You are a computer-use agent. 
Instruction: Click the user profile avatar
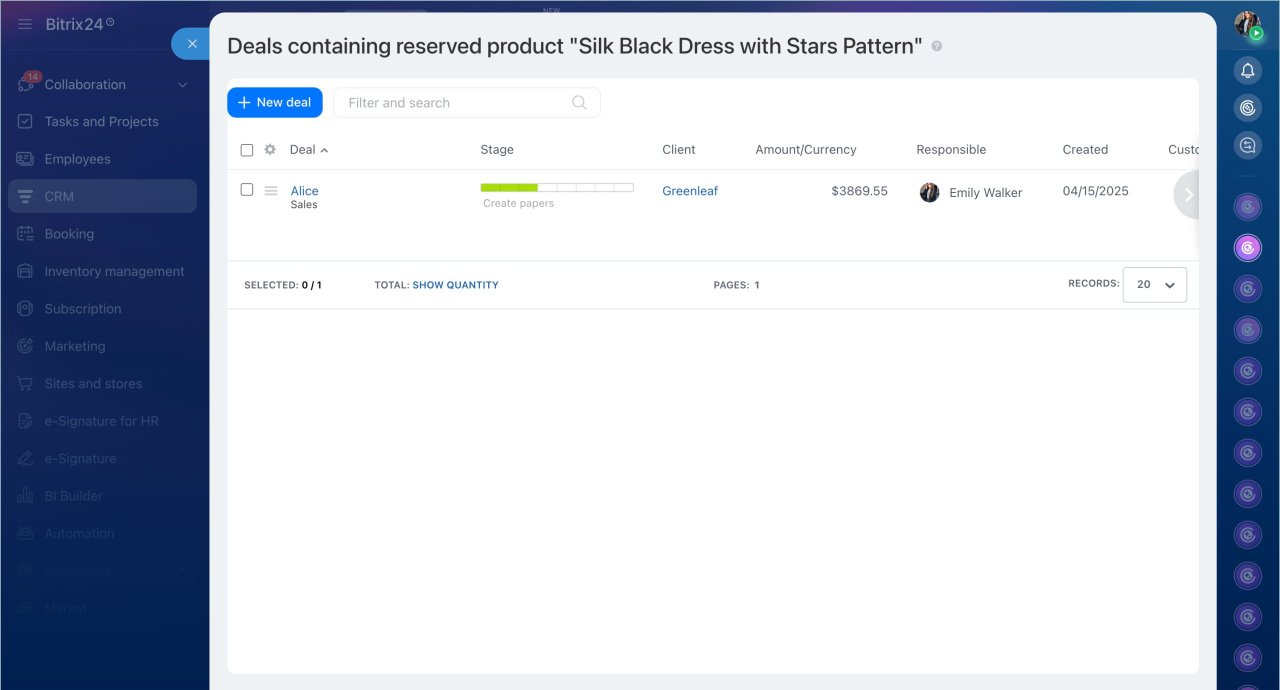click(1247, 25)
